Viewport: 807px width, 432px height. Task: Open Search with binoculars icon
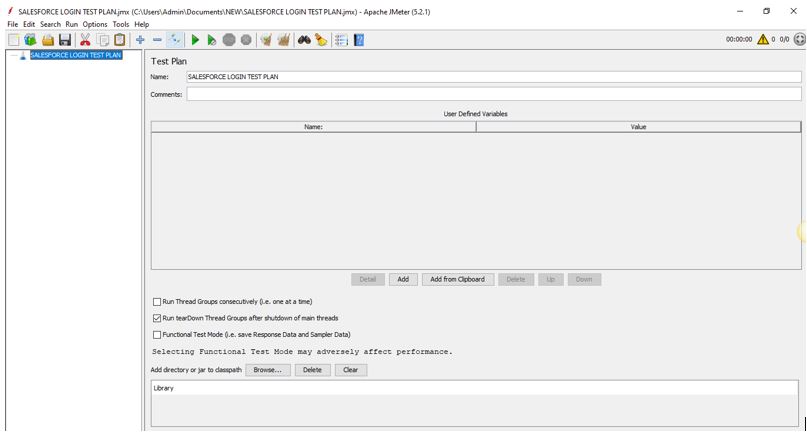pyautogui.click(x=304, y=40)
